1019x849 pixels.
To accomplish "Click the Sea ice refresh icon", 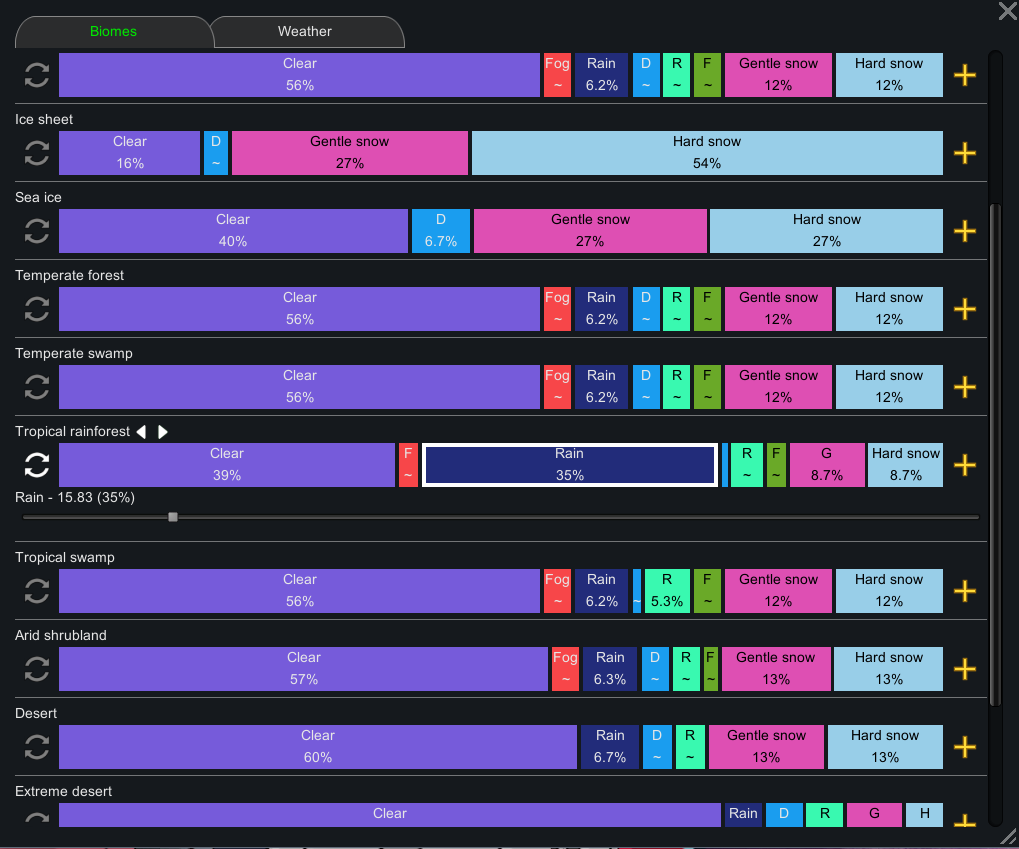I will point(37,231).
